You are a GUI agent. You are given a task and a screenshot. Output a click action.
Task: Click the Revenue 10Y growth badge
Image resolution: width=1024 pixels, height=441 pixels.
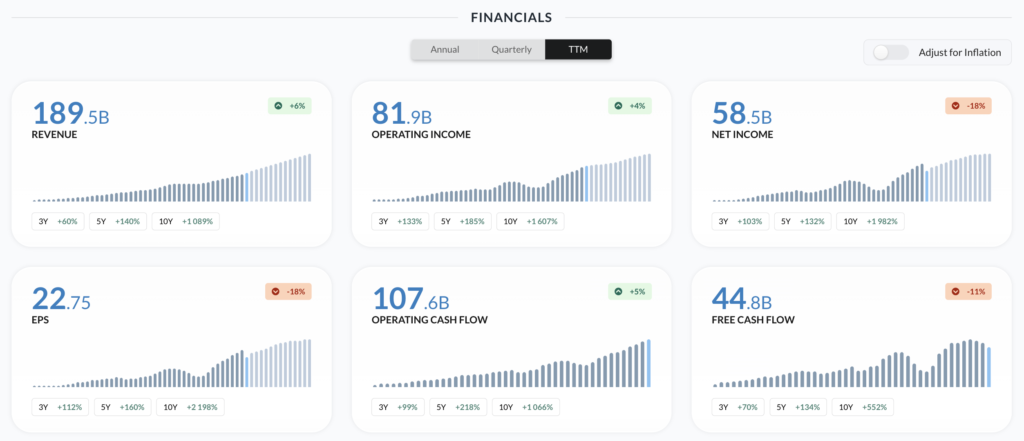point(185,221)
